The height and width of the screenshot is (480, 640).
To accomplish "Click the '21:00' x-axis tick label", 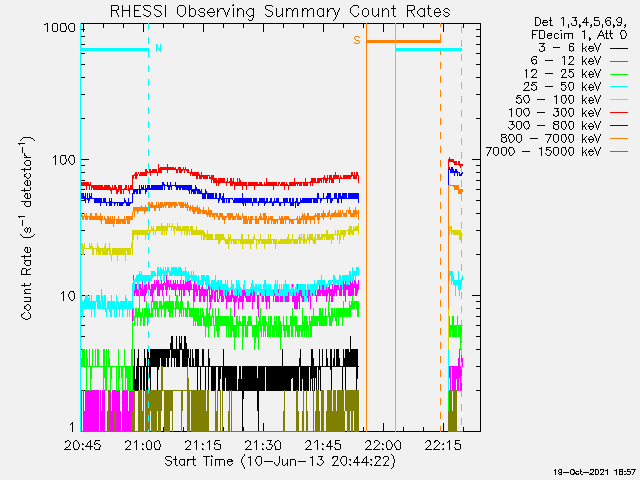I will (143, 445).
